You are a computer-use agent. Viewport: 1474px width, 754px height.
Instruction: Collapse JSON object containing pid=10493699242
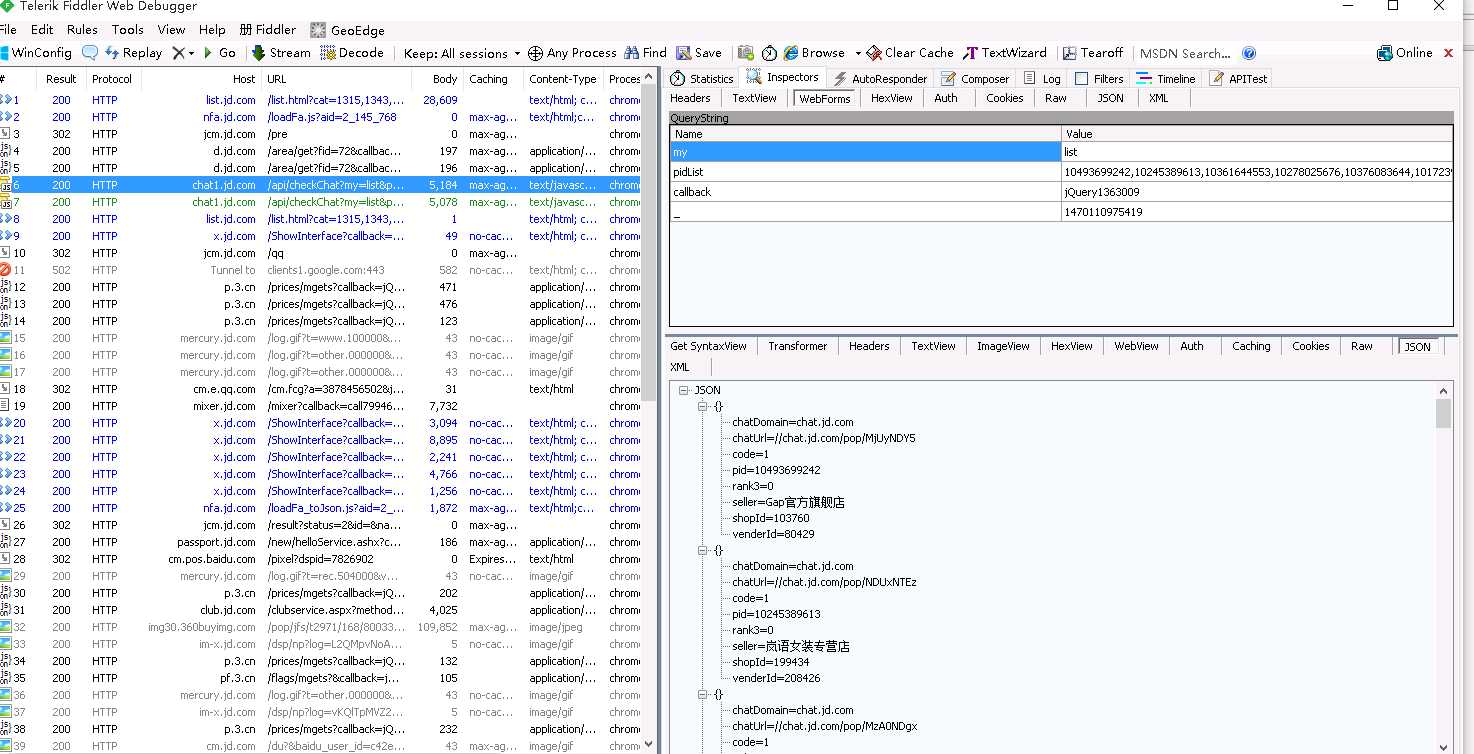pyautogui.click(x=702, y=406)
